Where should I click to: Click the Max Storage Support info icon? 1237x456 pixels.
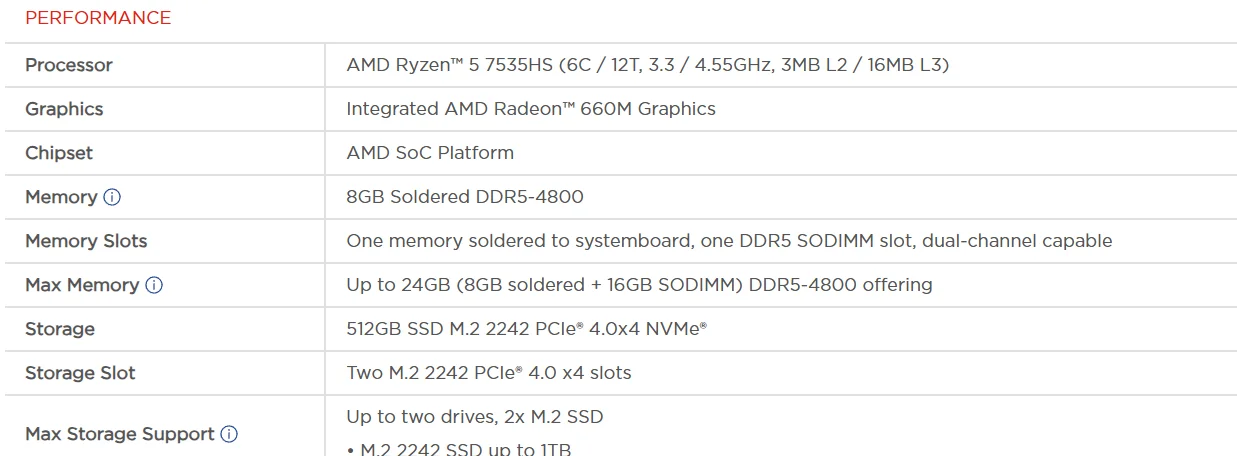point(229,434)
